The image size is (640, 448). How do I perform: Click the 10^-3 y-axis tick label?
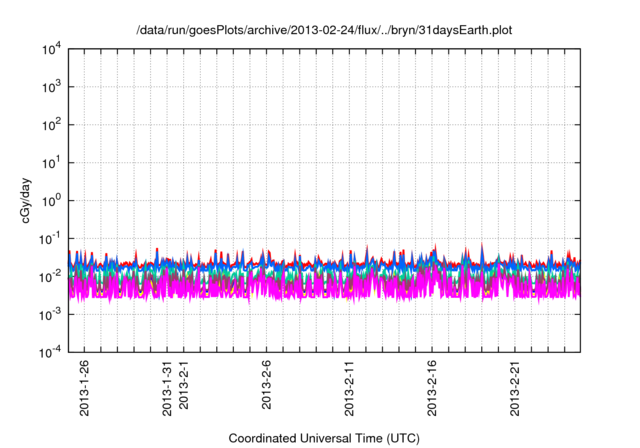click(x=50, y=314)
